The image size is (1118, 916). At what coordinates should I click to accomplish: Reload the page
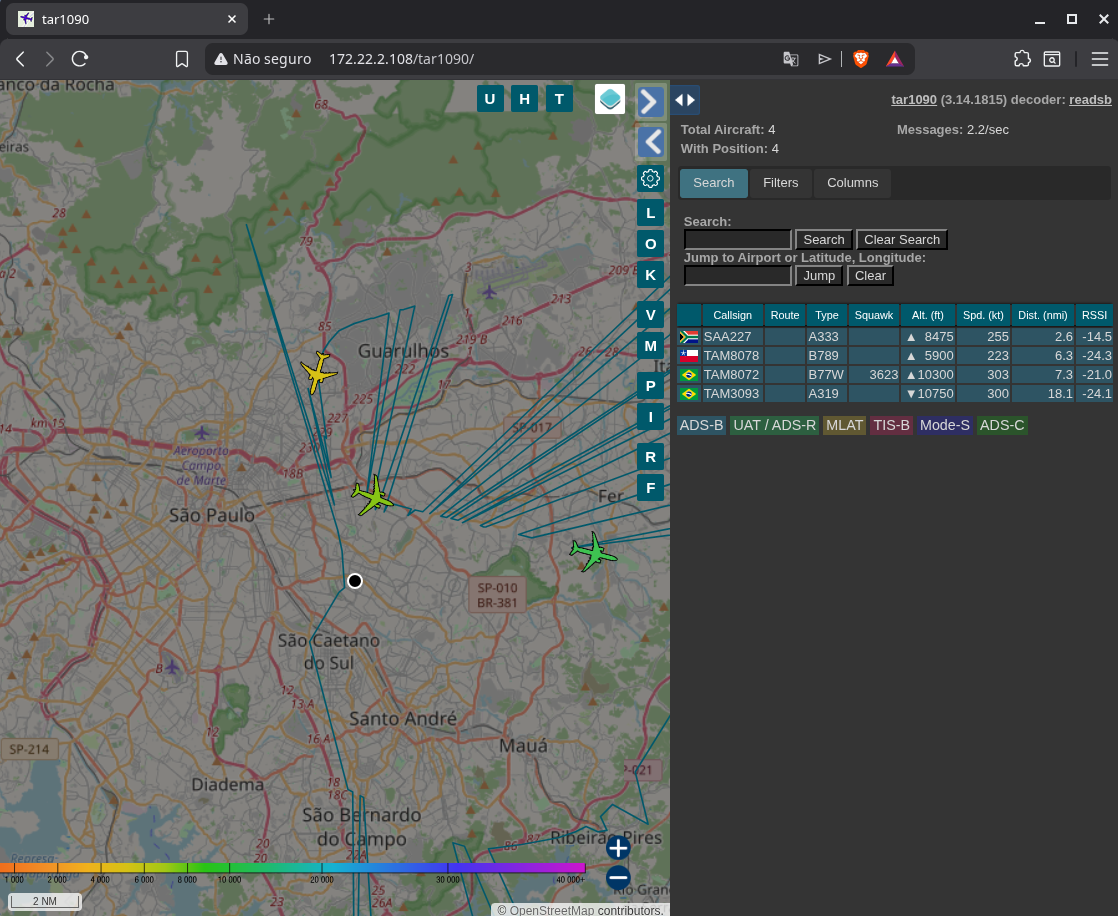[x=80, y=59]
